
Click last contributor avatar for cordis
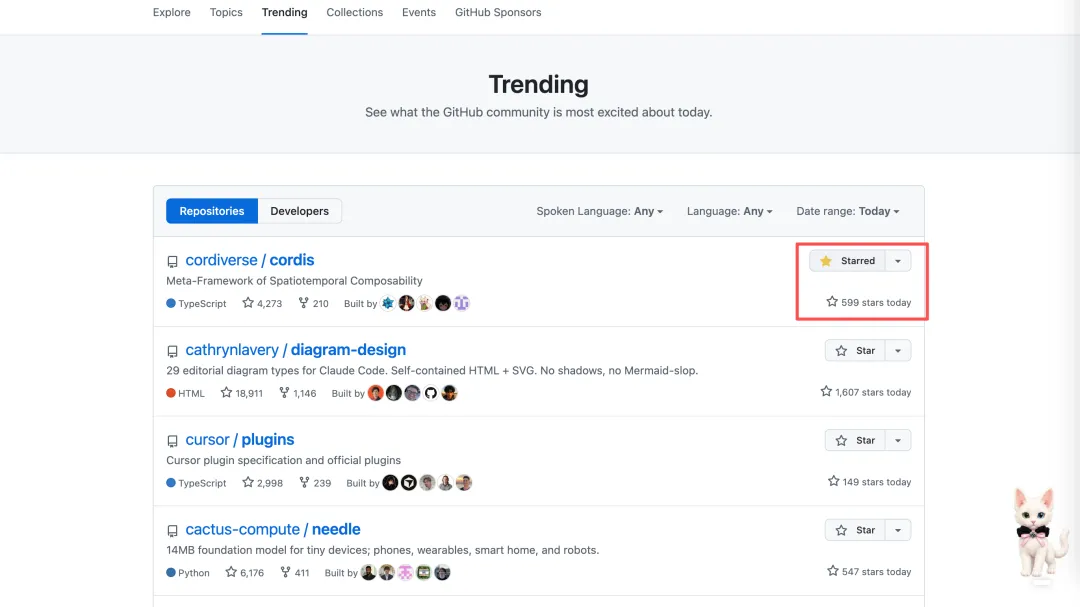[x=461, y=303]
